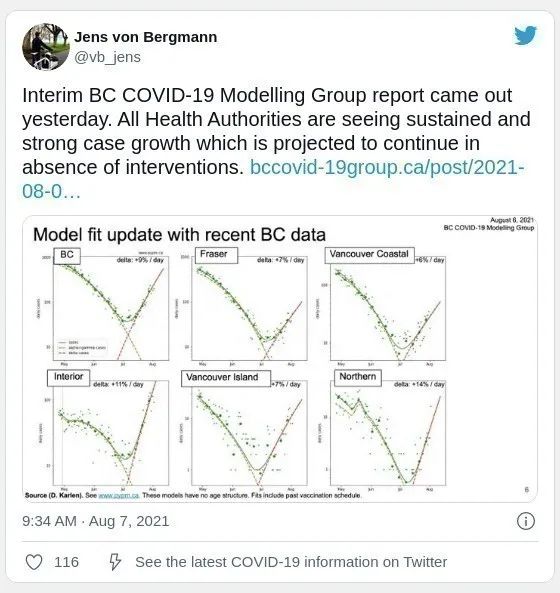This screenshot has width=560, height=593.
Task: Click the Twitter bird logo
Action: [x=525, y=35]
